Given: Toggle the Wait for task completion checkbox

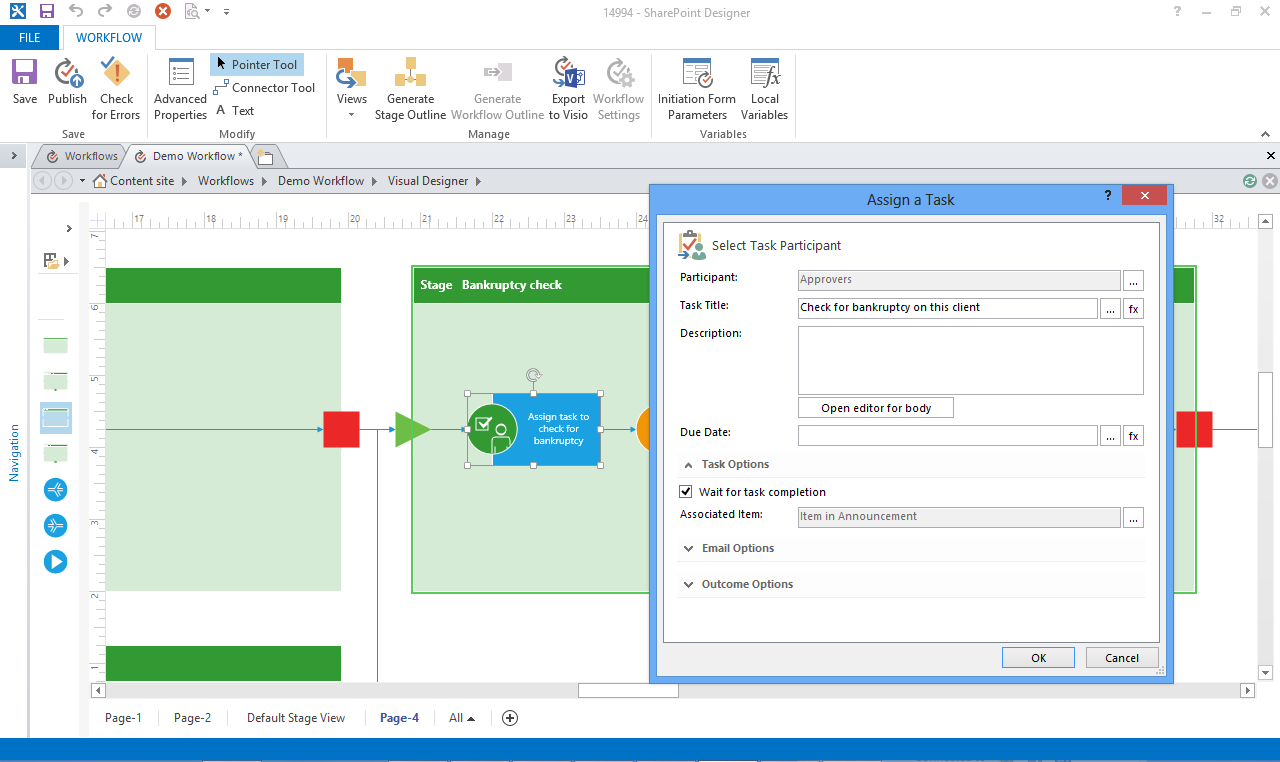Looking at the screenshot, I should click(686, 491).
